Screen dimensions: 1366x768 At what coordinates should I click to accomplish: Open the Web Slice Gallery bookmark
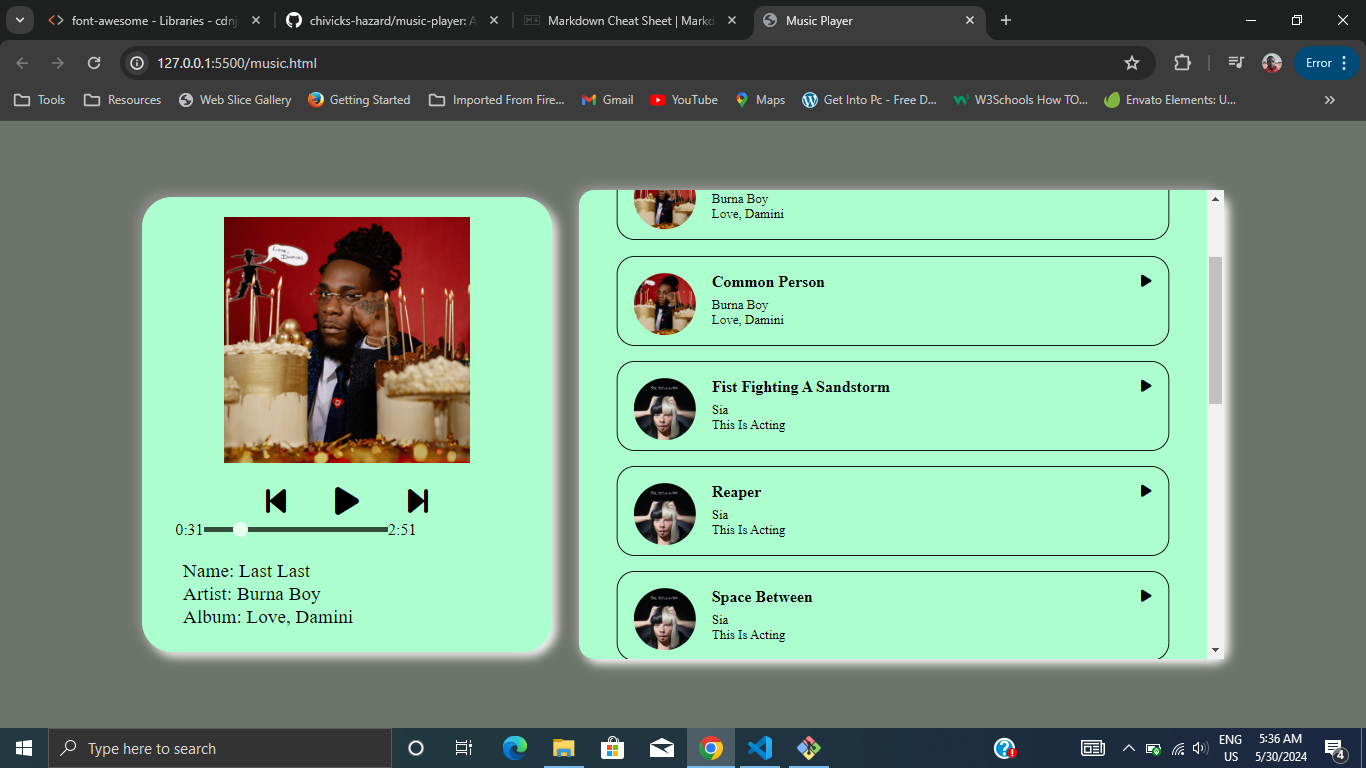(235, 100)
